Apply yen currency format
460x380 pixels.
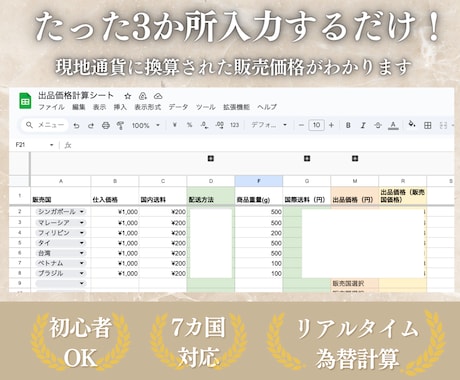point(175,125)
